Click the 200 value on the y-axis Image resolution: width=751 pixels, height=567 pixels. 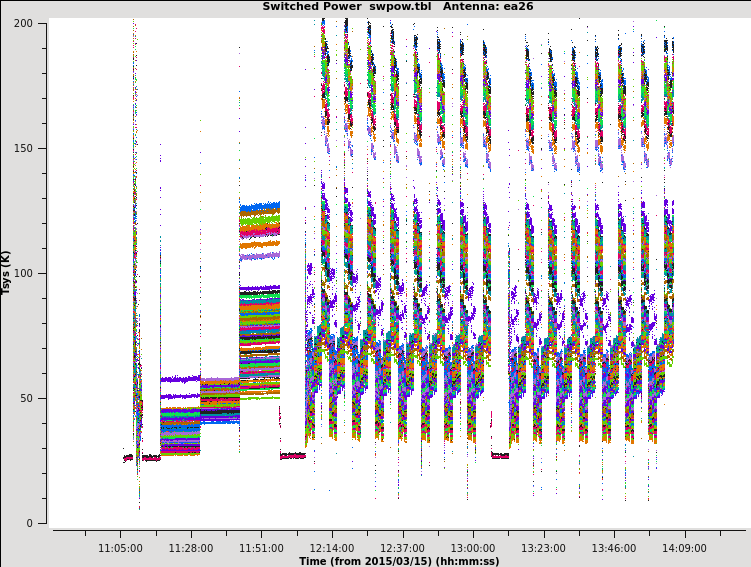(23, 23)
